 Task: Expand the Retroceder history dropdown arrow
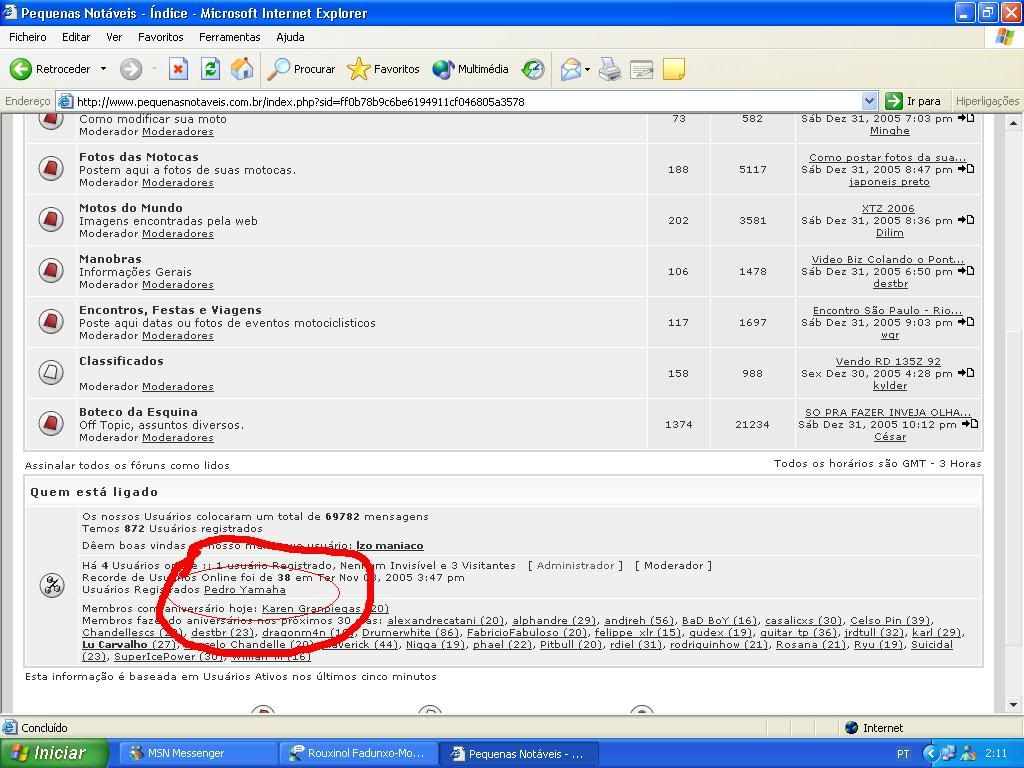(x=103, y=69)
